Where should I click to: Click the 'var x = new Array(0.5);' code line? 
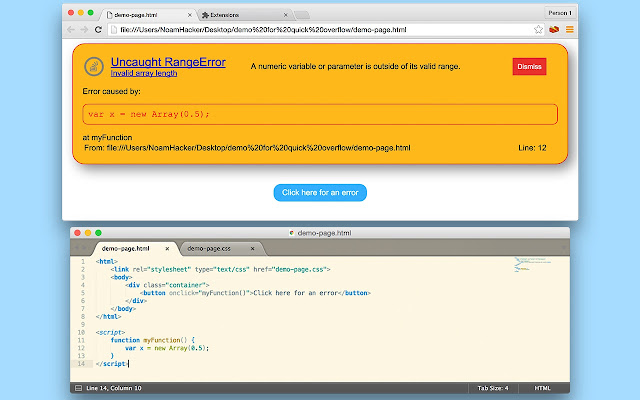point(167,348)
